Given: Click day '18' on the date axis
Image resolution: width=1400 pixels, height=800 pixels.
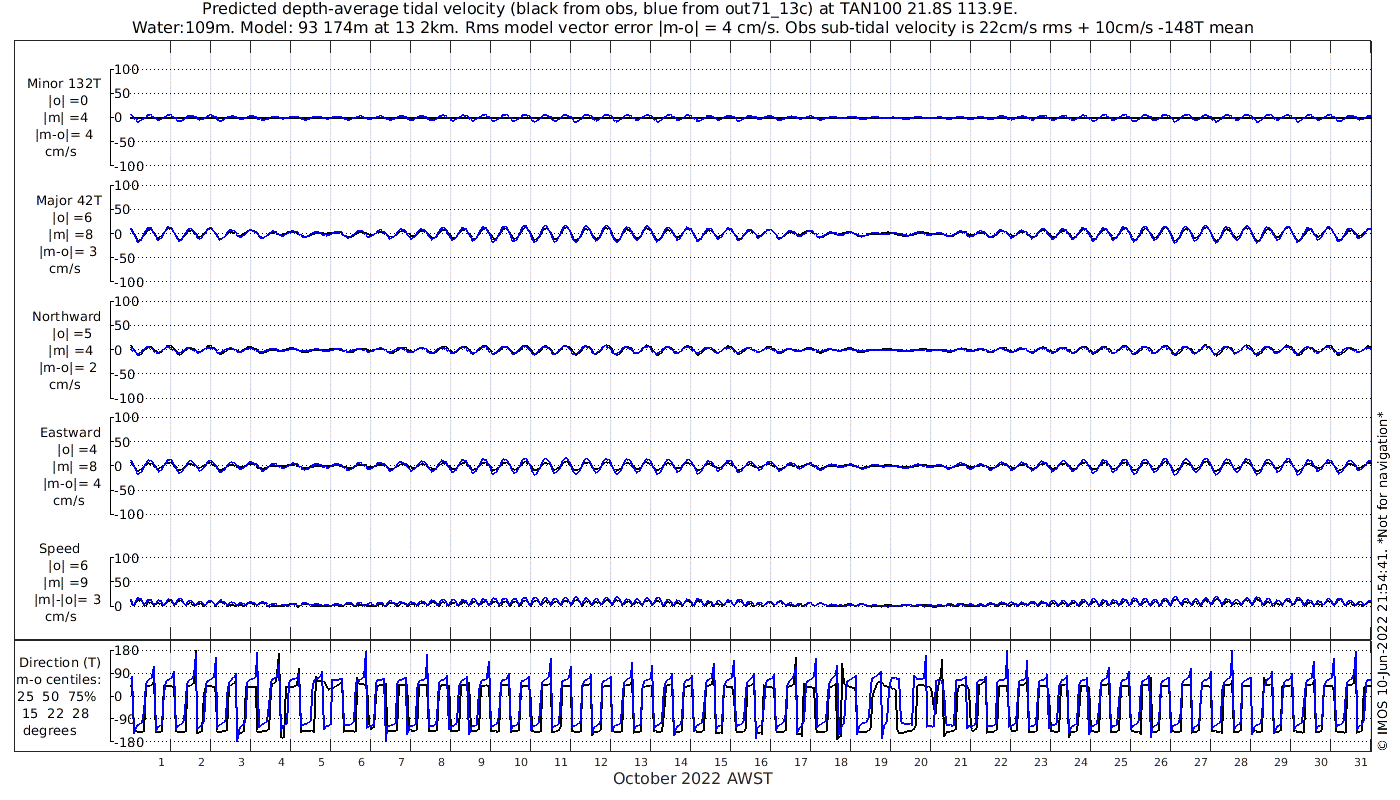Looking at the screenshot, I should pyautogui.click(x=841, y=762).
